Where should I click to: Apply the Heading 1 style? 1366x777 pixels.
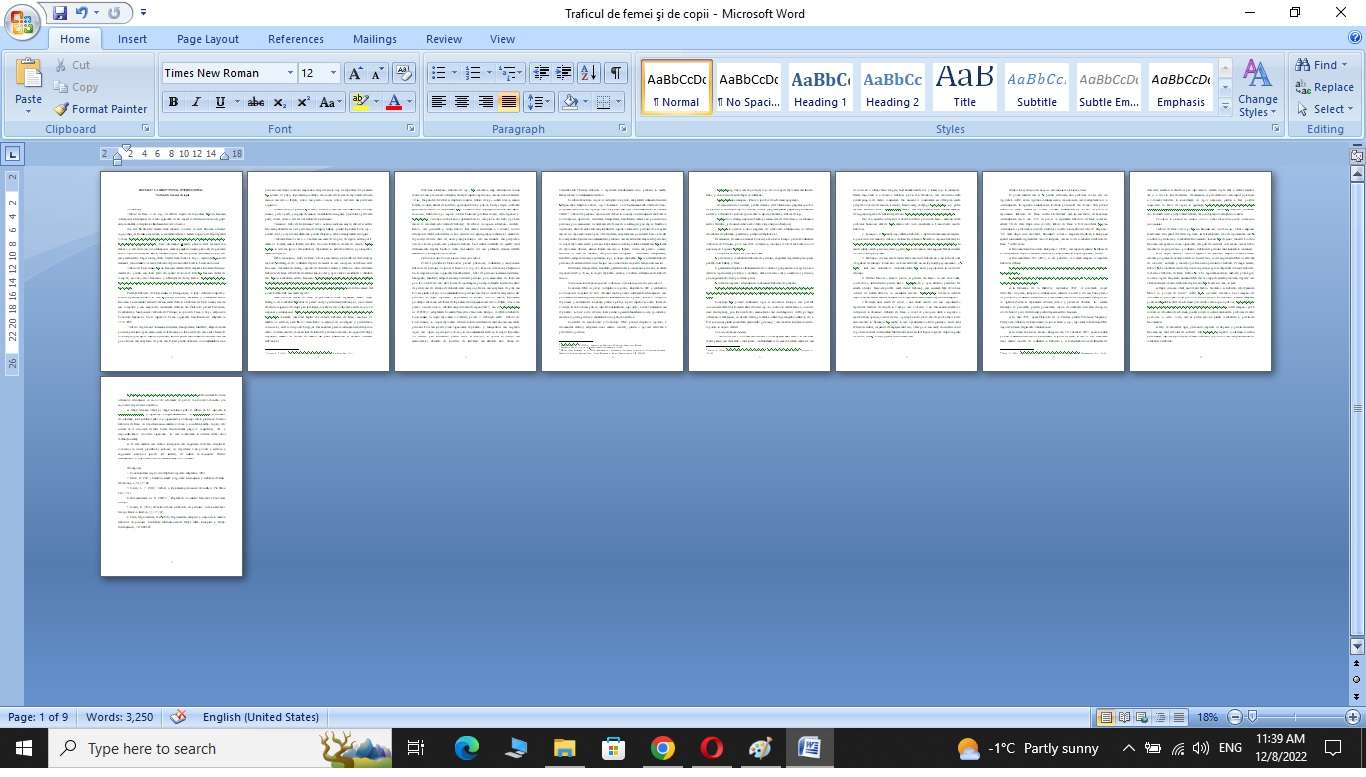(820, 88)
